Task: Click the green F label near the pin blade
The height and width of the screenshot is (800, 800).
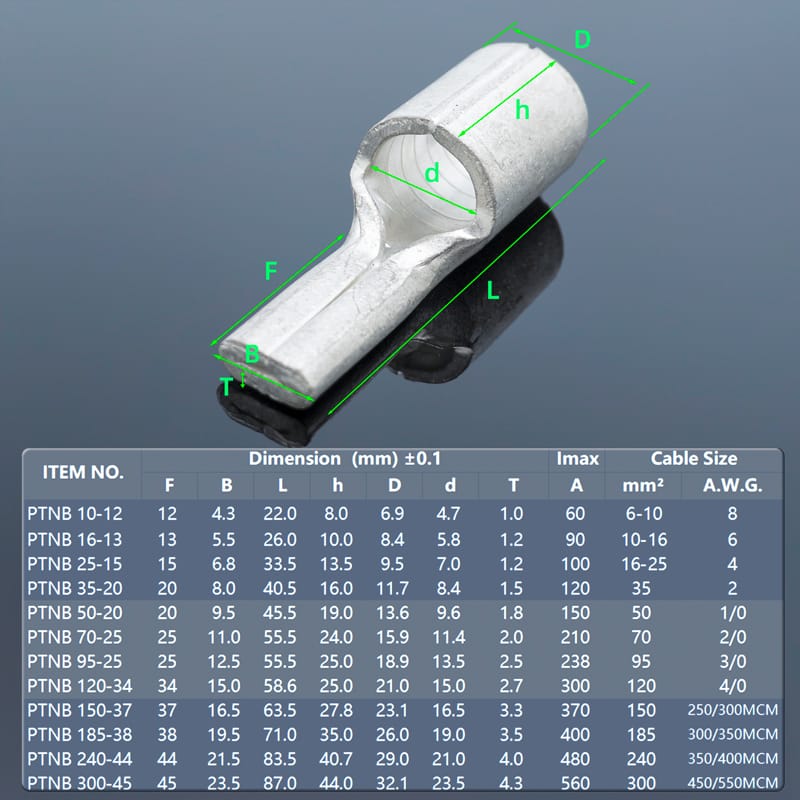Action: click(x=270, y=270)
